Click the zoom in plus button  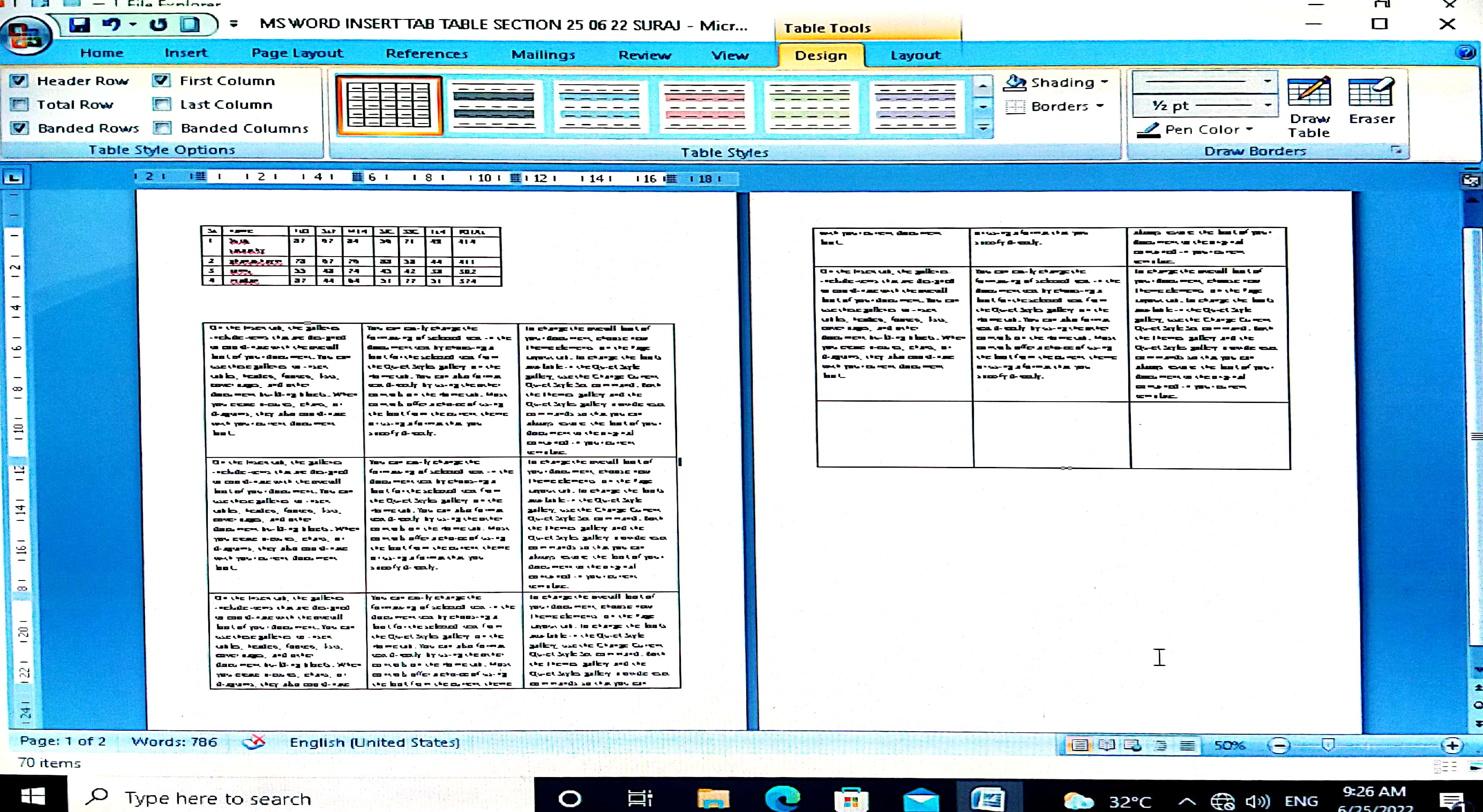point(1452,746)
